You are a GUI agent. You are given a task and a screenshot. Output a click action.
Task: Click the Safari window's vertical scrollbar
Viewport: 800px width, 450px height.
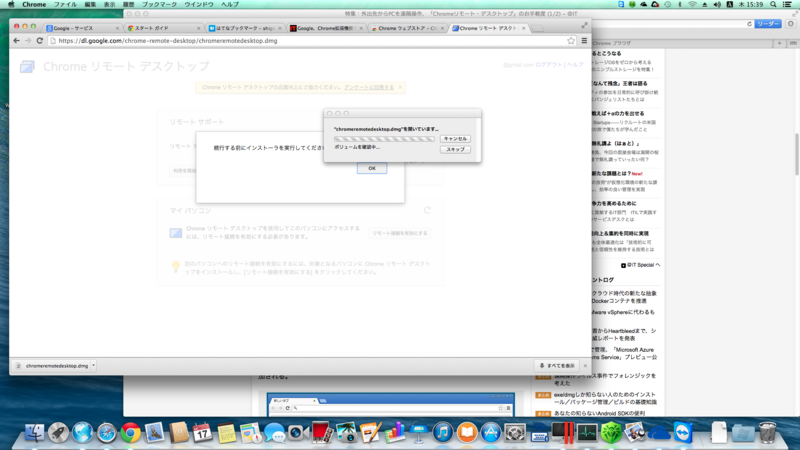(797, 155)
